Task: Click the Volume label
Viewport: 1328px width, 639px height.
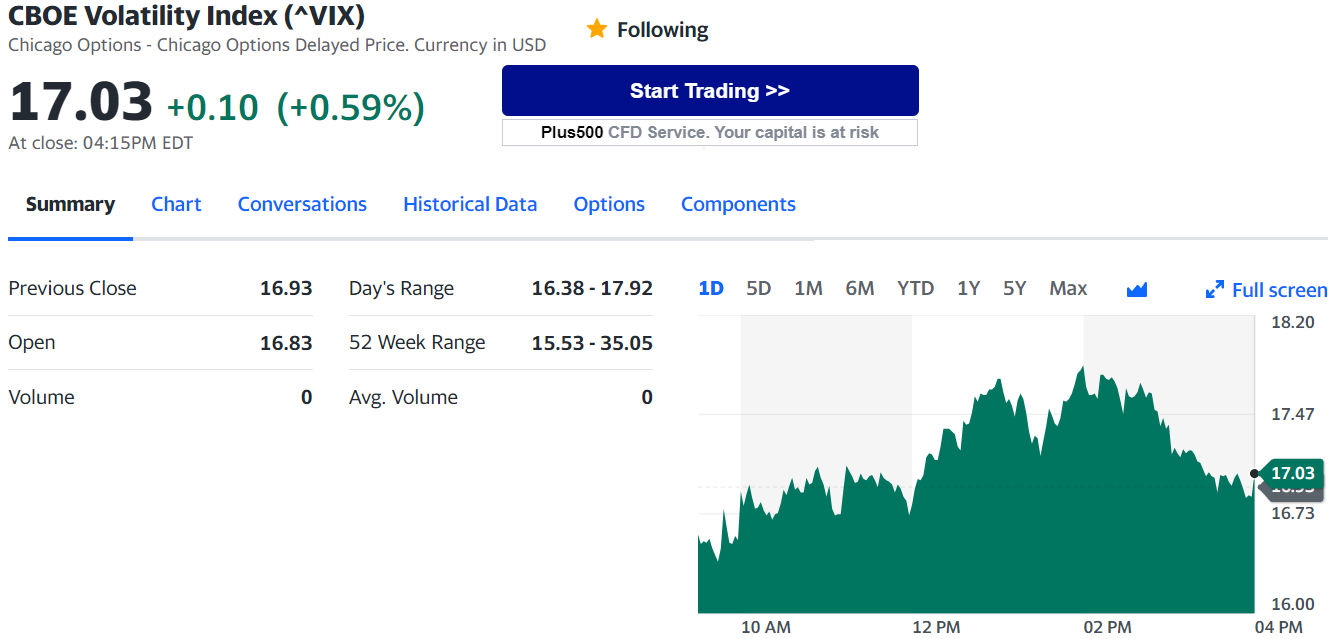Action: (x=41, y=397)
